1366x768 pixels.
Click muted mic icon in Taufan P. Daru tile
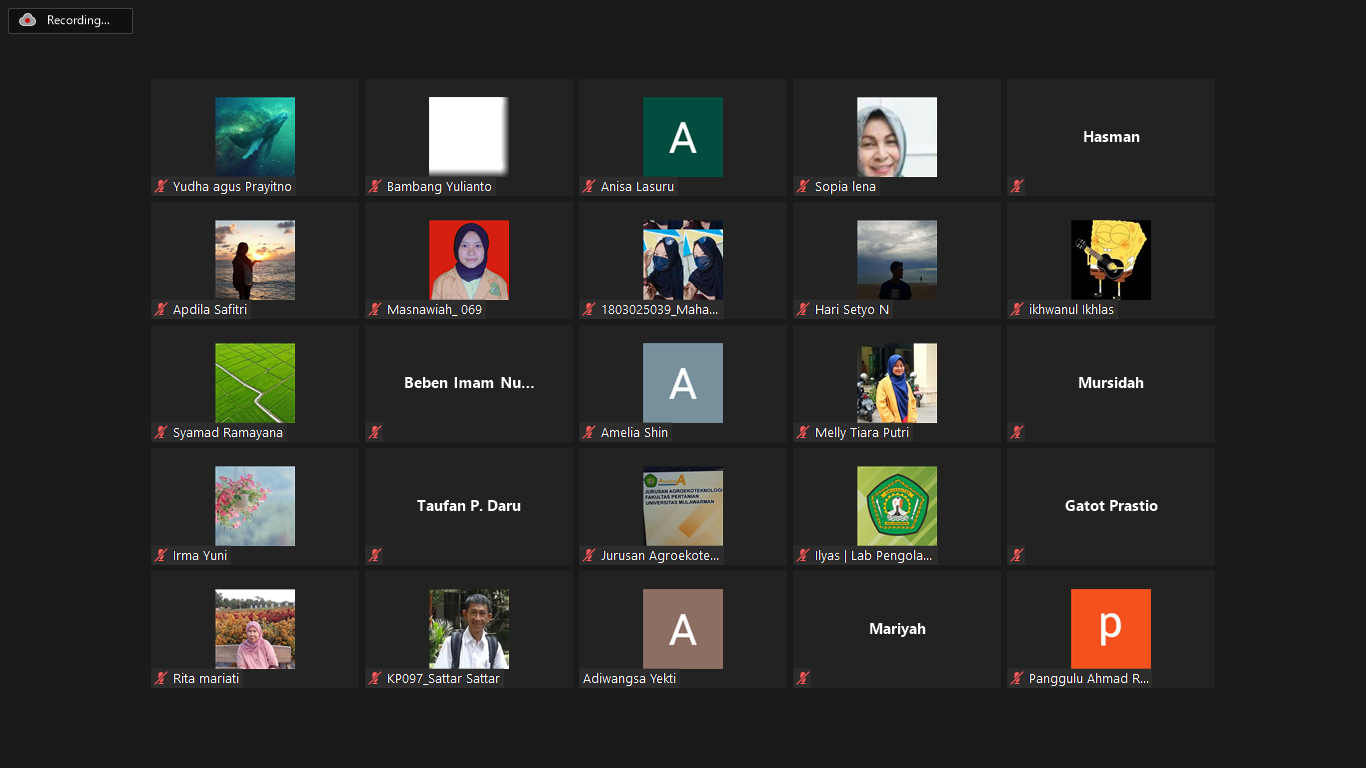coord(375,555)
